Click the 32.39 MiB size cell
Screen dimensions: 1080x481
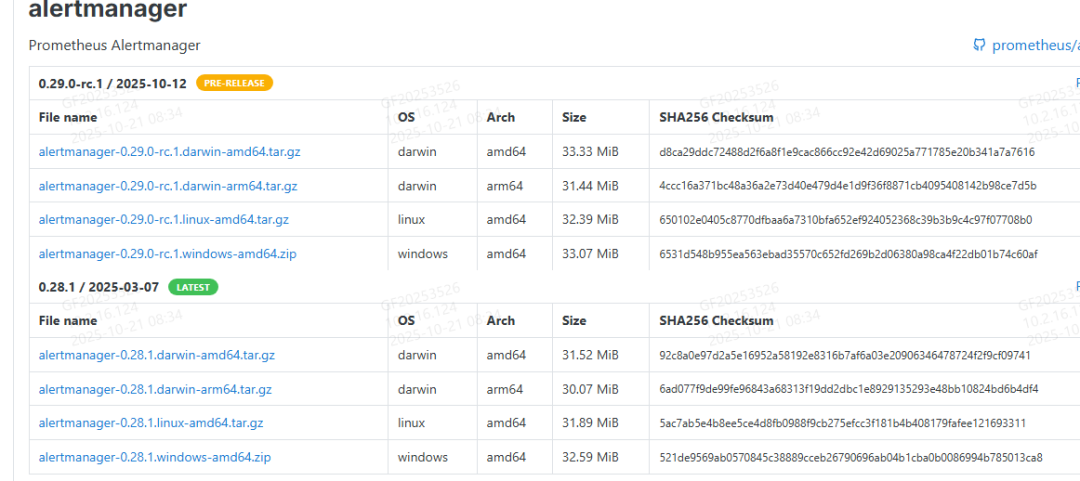[x=590, y=220]
